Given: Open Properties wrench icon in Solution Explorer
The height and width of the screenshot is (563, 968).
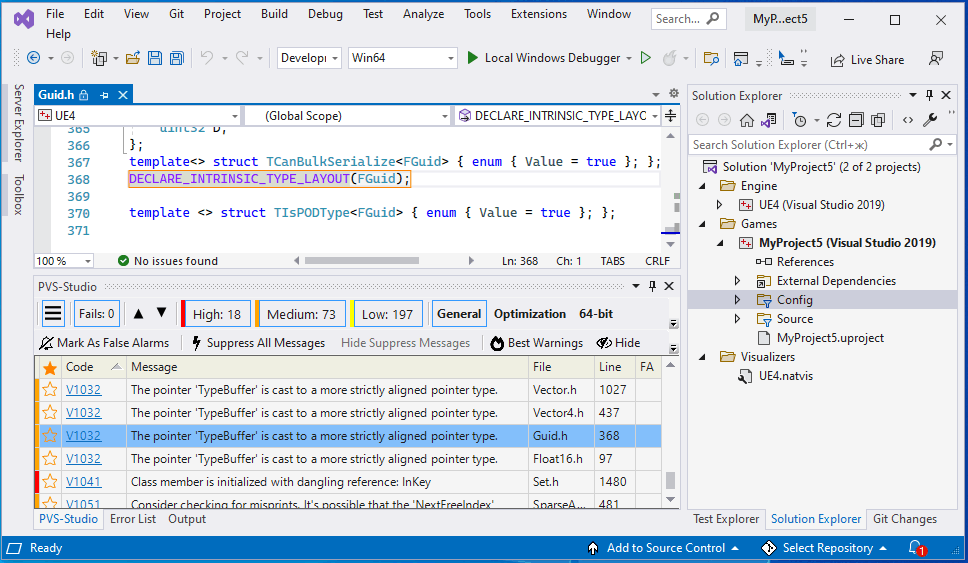Looking at the screenshot, I should tap(930, 120).
